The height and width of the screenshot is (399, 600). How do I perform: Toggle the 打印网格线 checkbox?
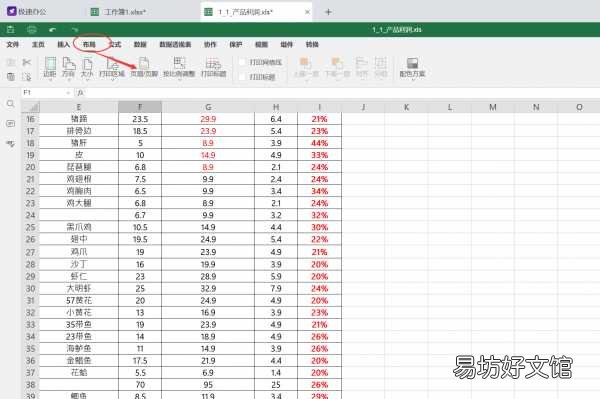pos(242,62)
